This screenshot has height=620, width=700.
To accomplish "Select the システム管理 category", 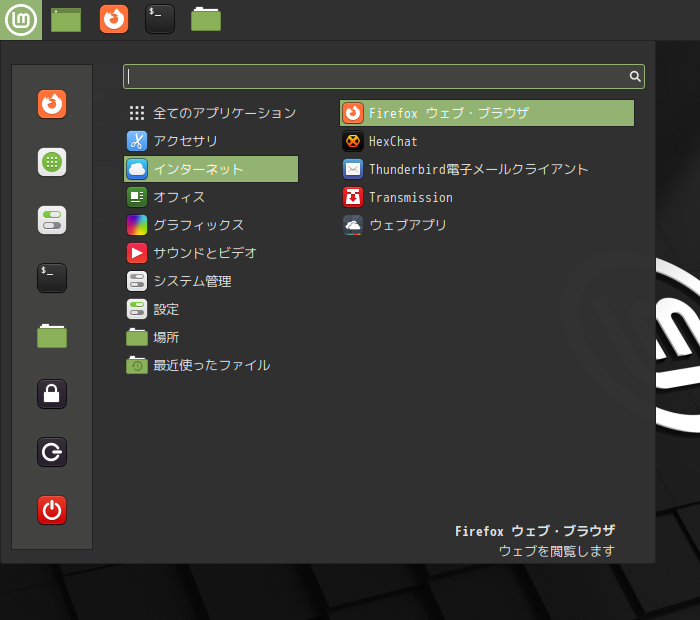I will [x=211, y=281].
